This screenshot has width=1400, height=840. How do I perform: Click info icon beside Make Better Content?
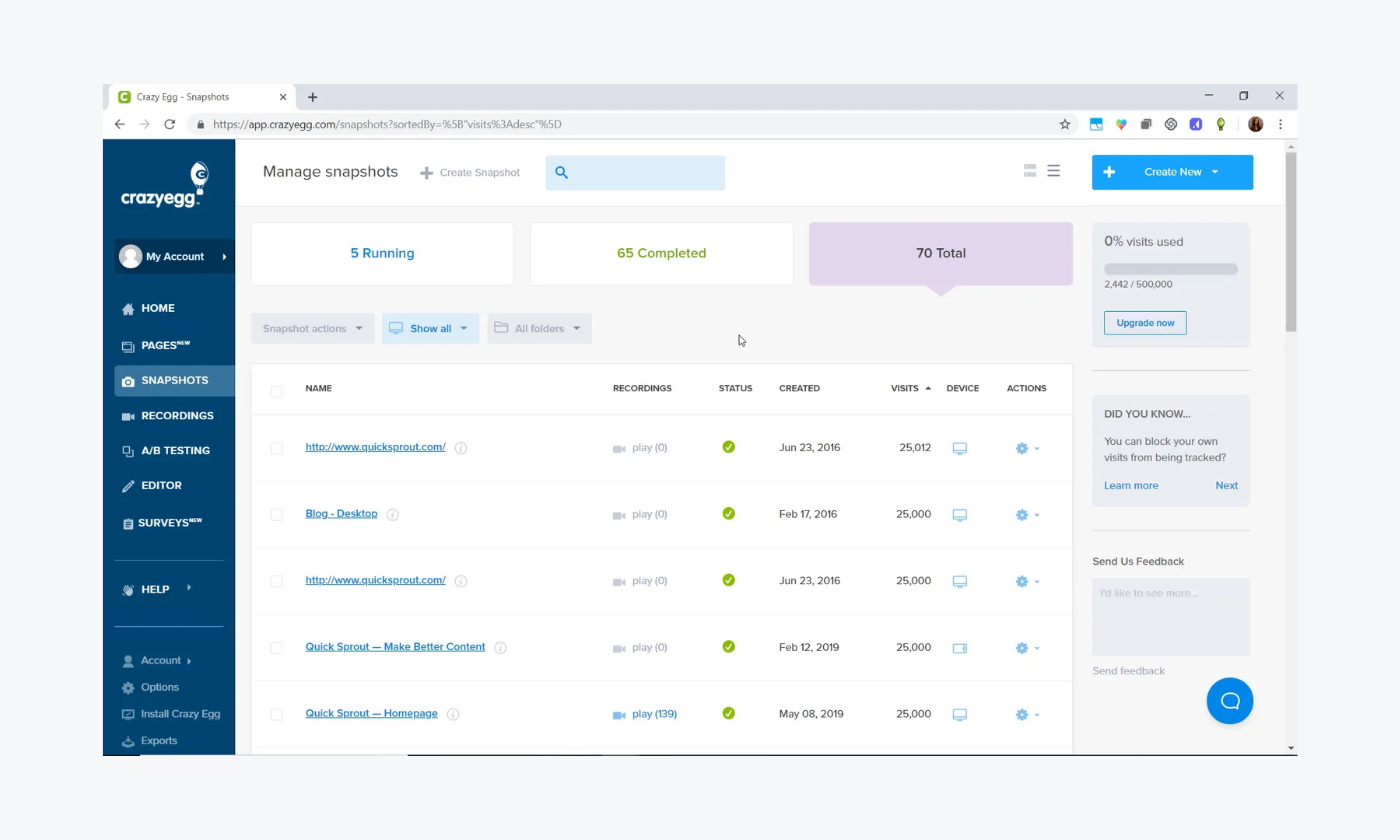point(501,648)
